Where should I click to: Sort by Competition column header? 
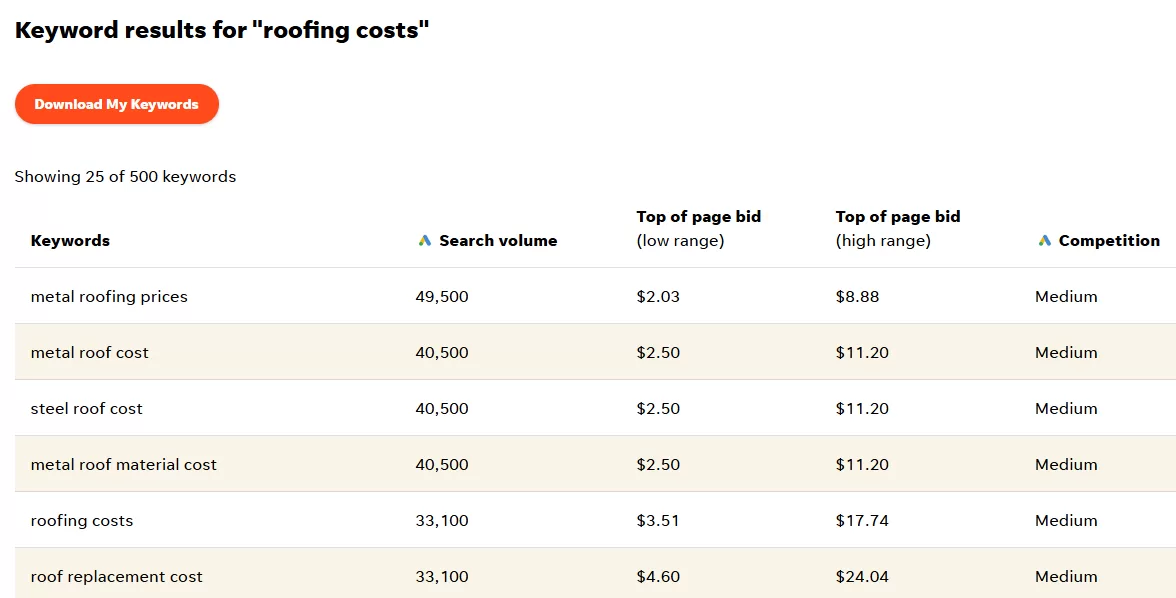[1109, 241]
